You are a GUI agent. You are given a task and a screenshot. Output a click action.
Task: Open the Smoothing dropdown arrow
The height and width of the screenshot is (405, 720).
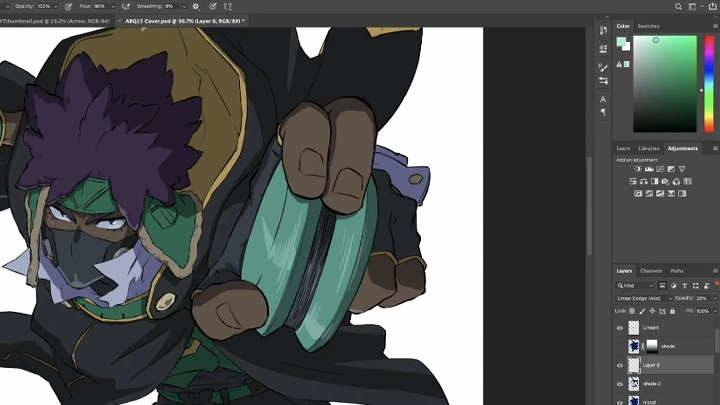(x=184, y=6)
